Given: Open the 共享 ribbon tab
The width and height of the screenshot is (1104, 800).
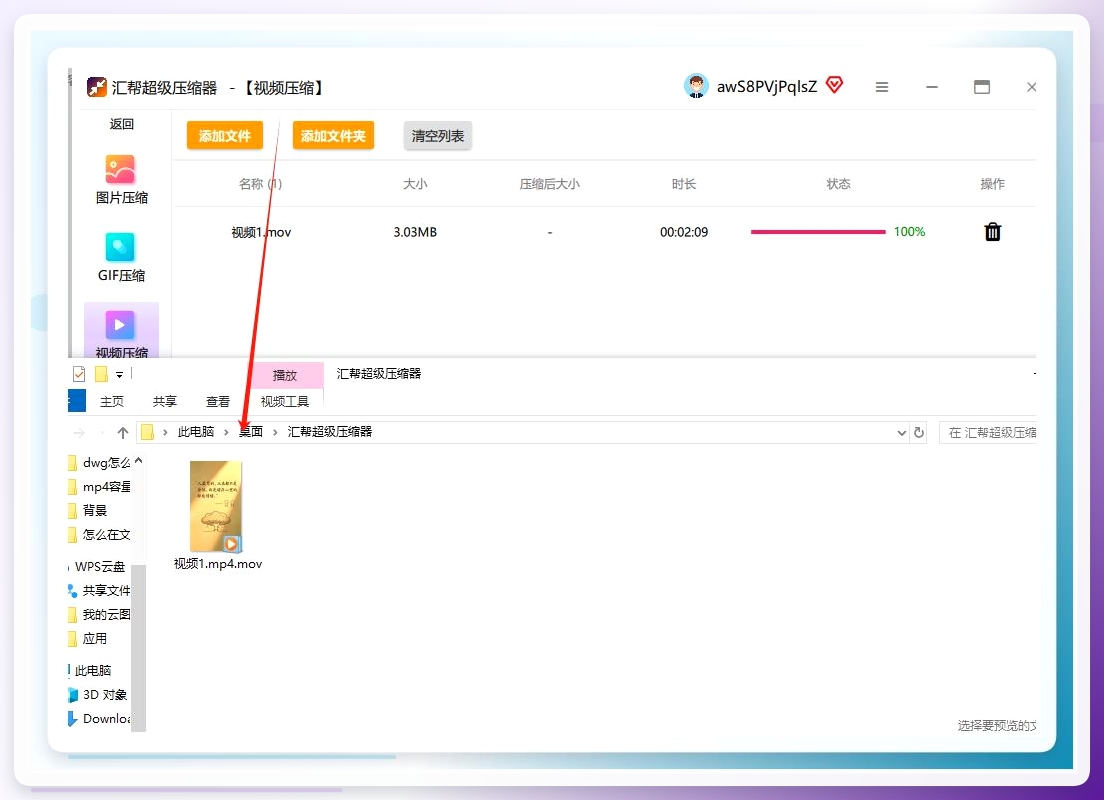Looking at the screenshot, I should [164, 401].
